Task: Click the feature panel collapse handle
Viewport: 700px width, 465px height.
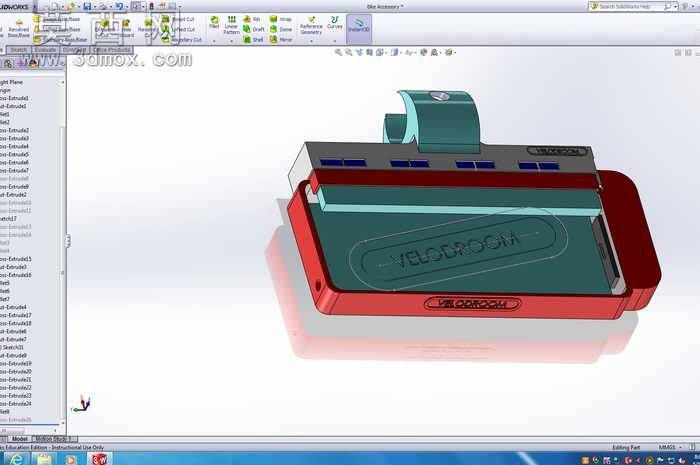Action: point(68,241)
